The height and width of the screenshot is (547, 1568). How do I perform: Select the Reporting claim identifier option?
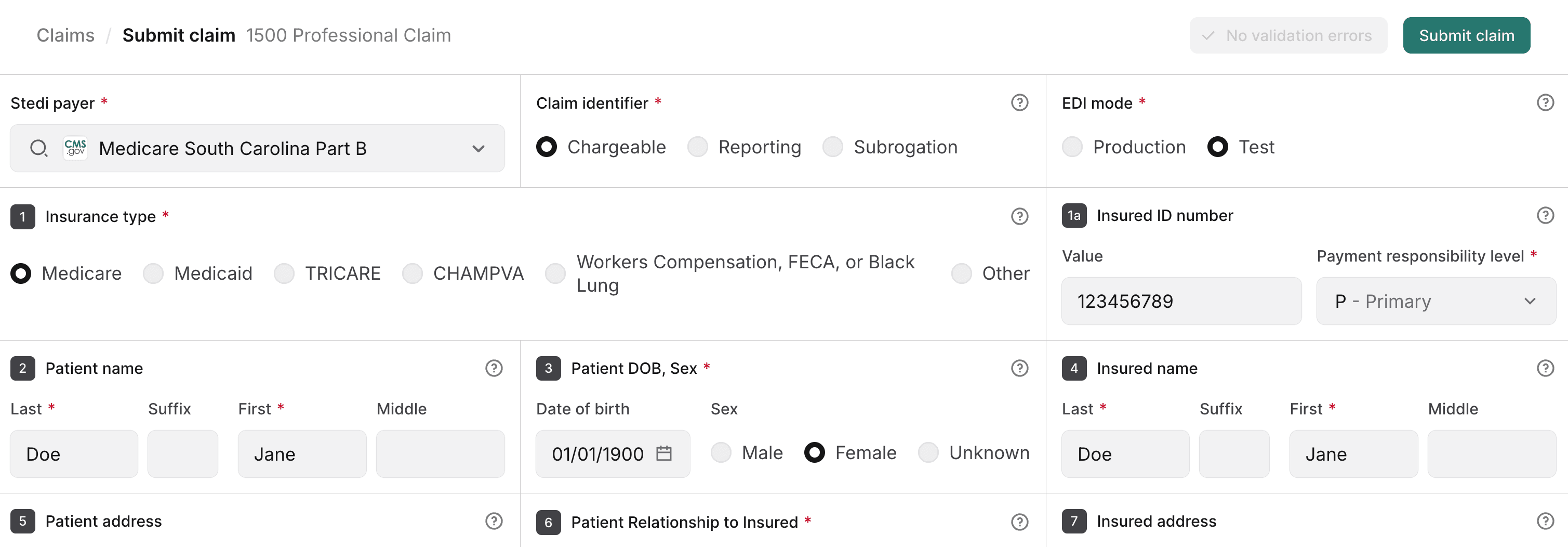[698, 147]
